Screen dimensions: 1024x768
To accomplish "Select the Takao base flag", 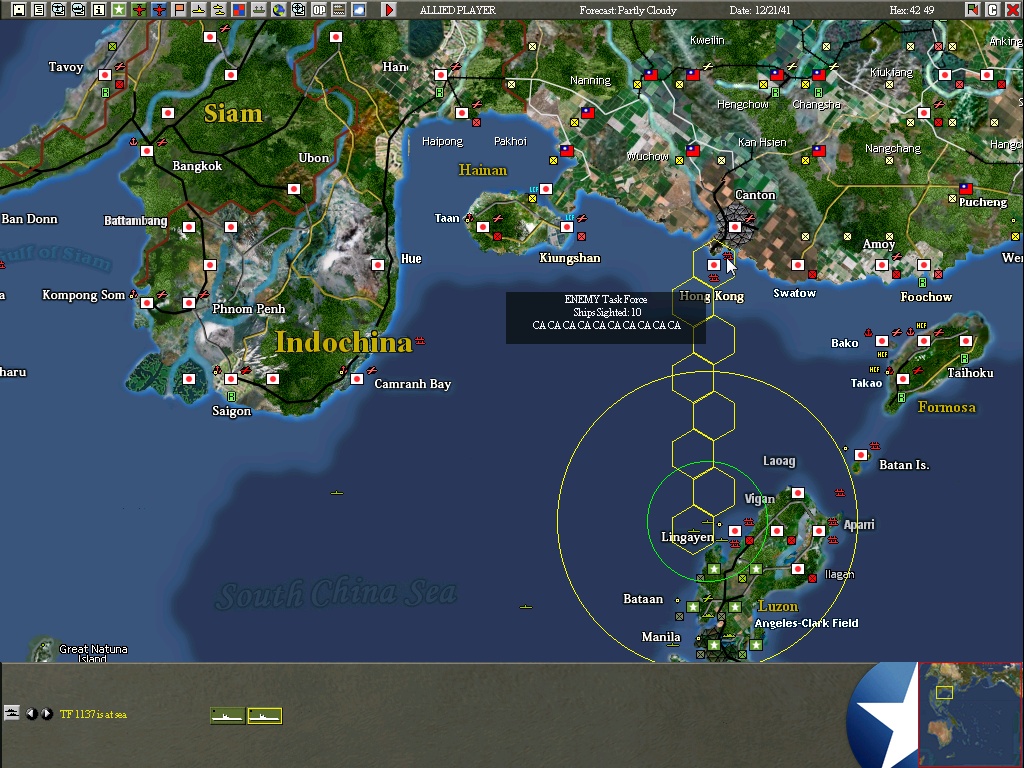I will pos(903,379).
